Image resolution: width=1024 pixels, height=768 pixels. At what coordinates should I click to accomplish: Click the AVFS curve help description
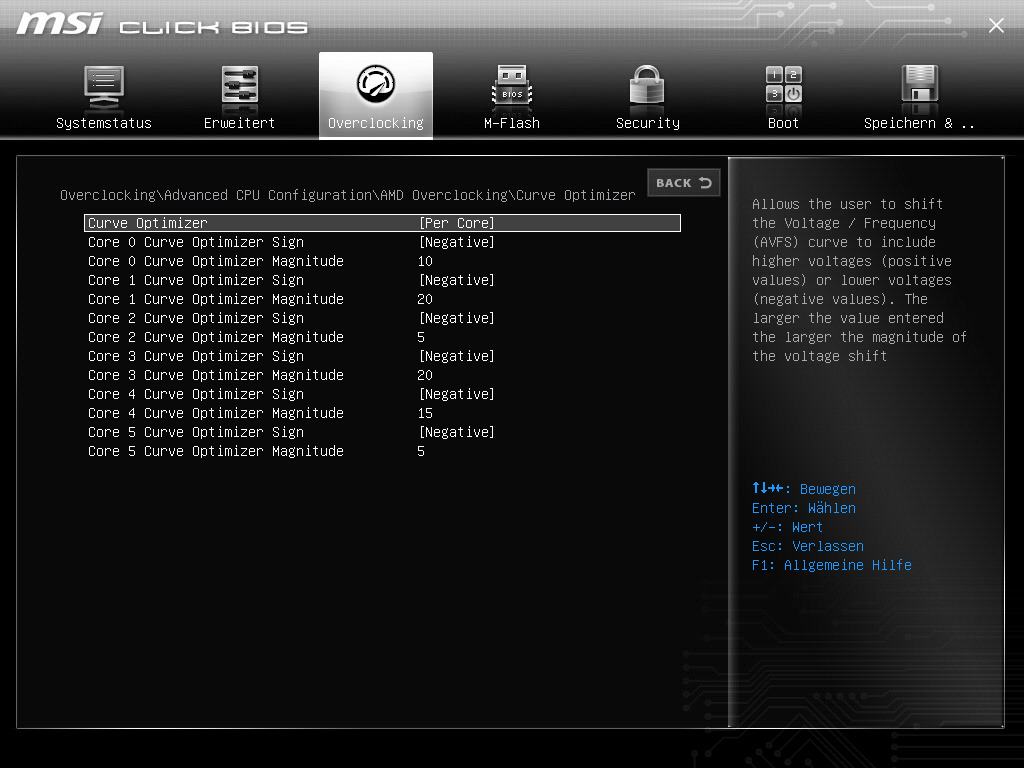click(x=859, y=280)
